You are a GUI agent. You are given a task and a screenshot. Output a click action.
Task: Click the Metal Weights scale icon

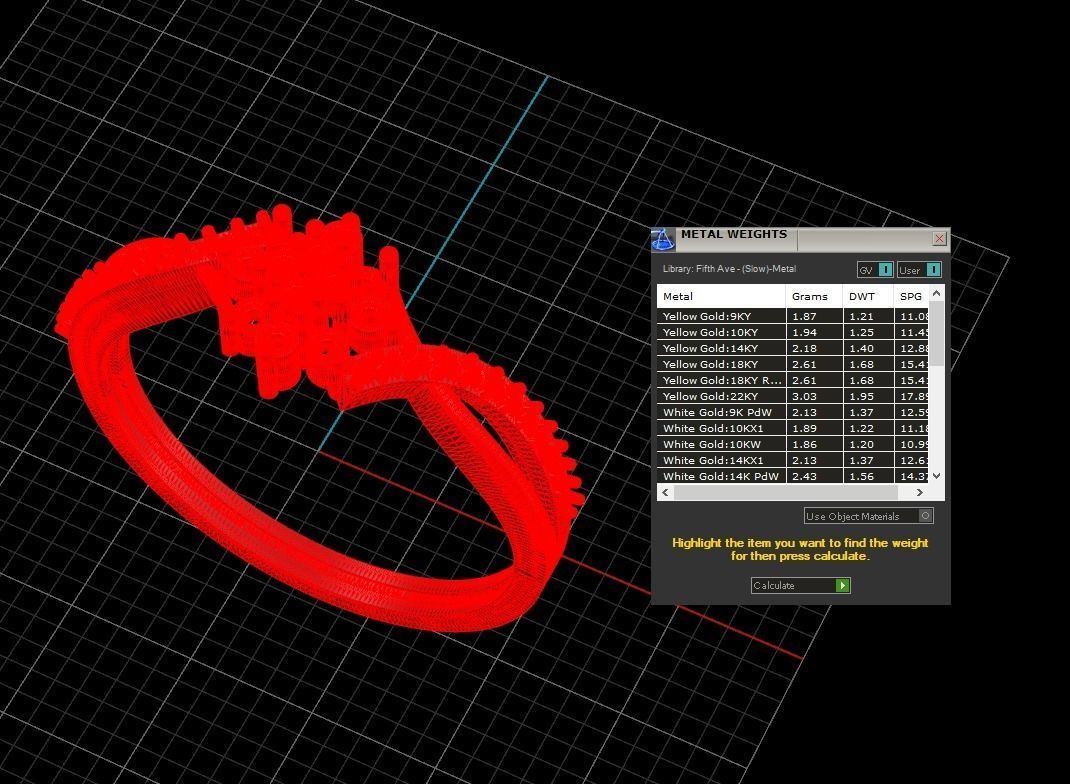662,239
